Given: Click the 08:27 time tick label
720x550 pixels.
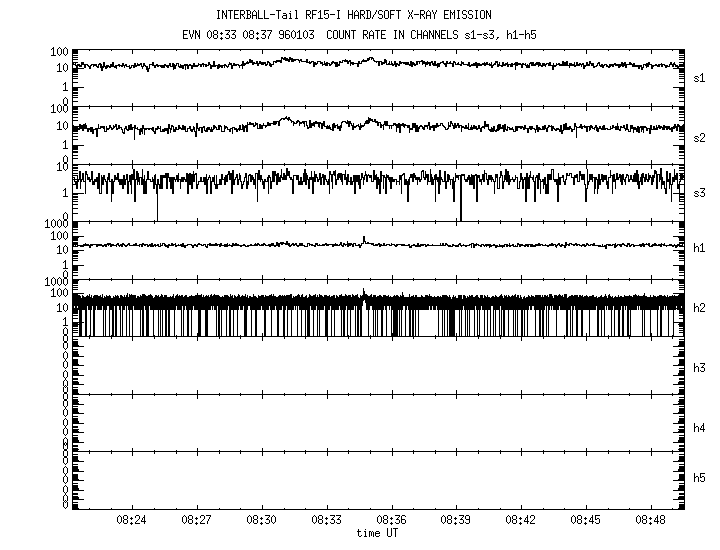Looking at the screenshot, I should pos(196,521).
